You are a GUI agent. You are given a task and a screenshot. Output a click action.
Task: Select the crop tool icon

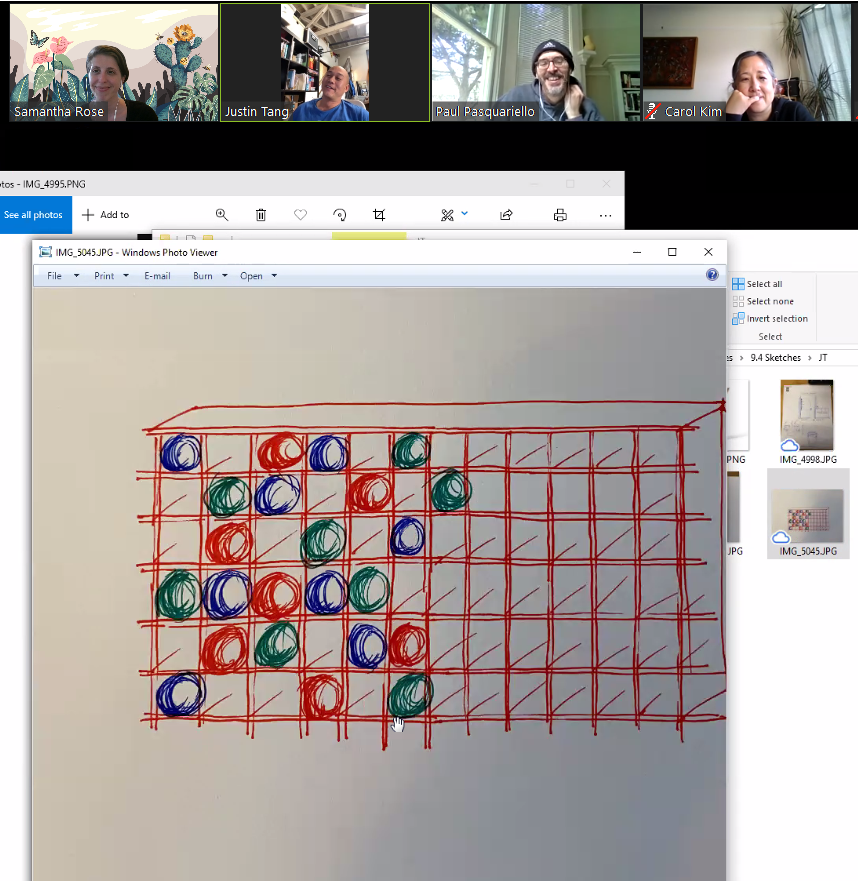click(x=379, y=215)
